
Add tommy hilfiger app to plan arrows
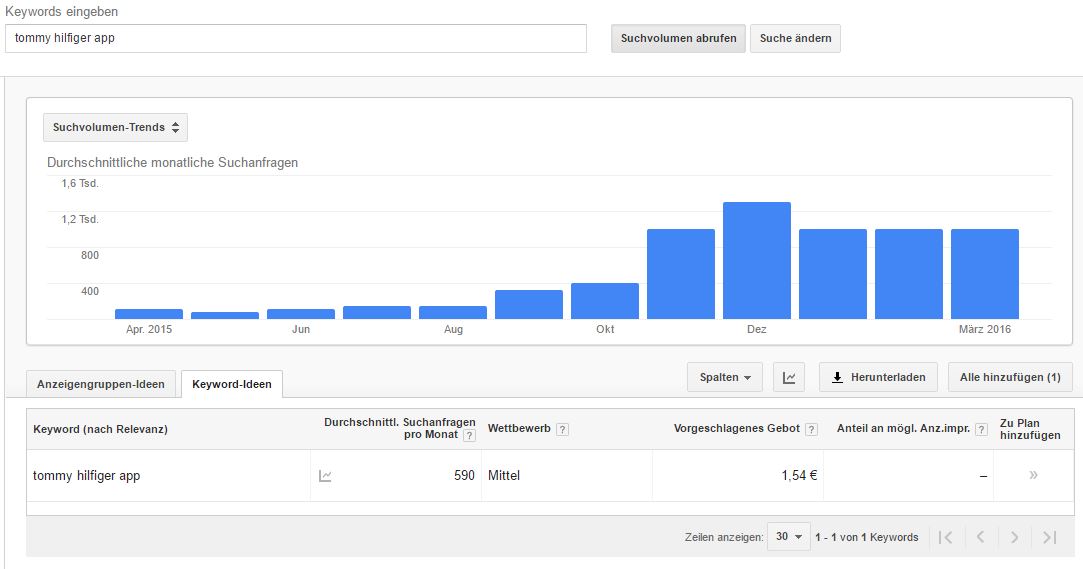point(1033,475)
